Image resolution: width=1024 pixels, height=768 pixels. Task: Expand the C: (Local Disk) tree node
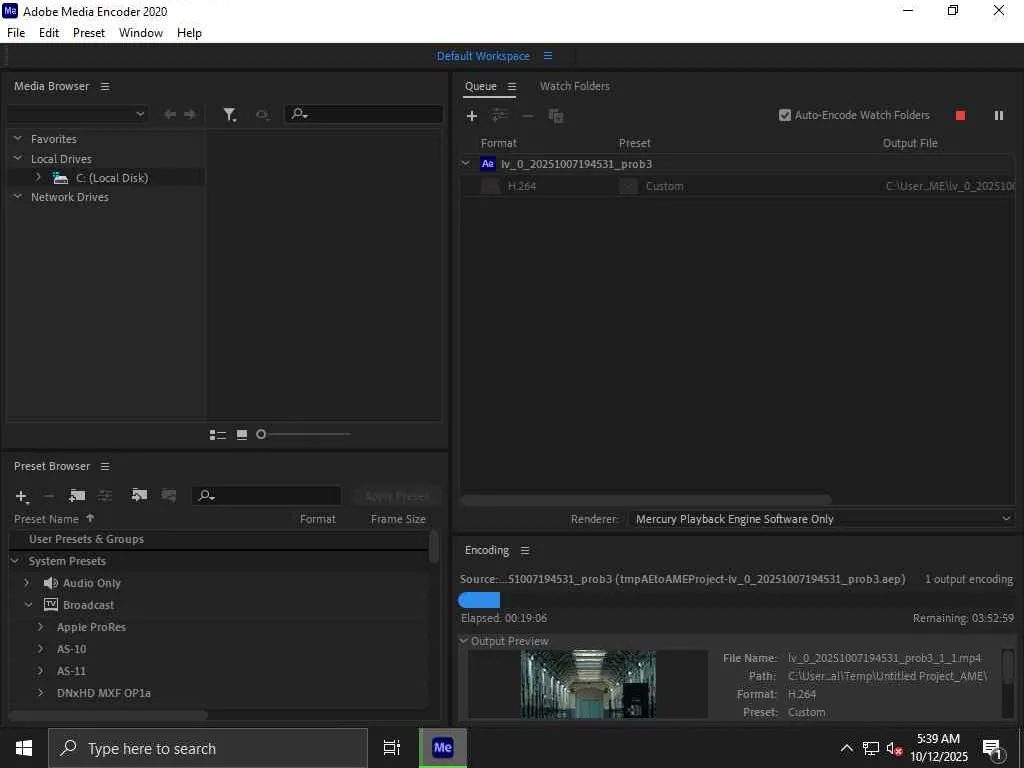pyautogui.click(x=38, y=177)
